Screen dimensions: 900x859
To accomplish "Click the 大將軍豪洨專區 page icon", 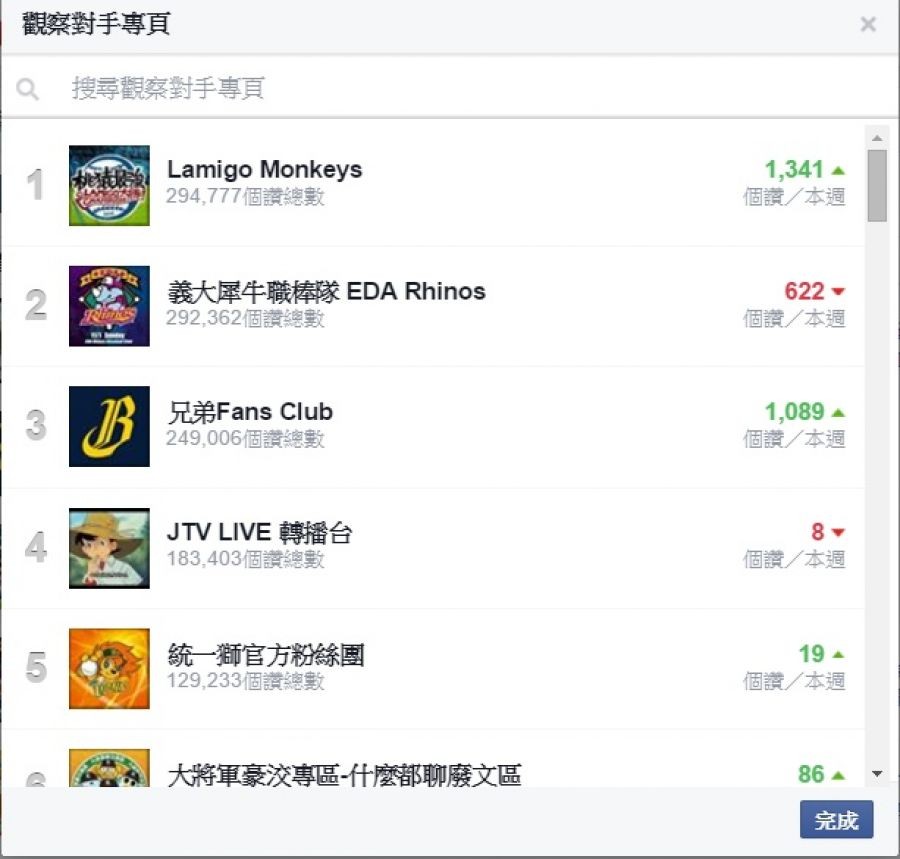I will click(x=109, y=768).
